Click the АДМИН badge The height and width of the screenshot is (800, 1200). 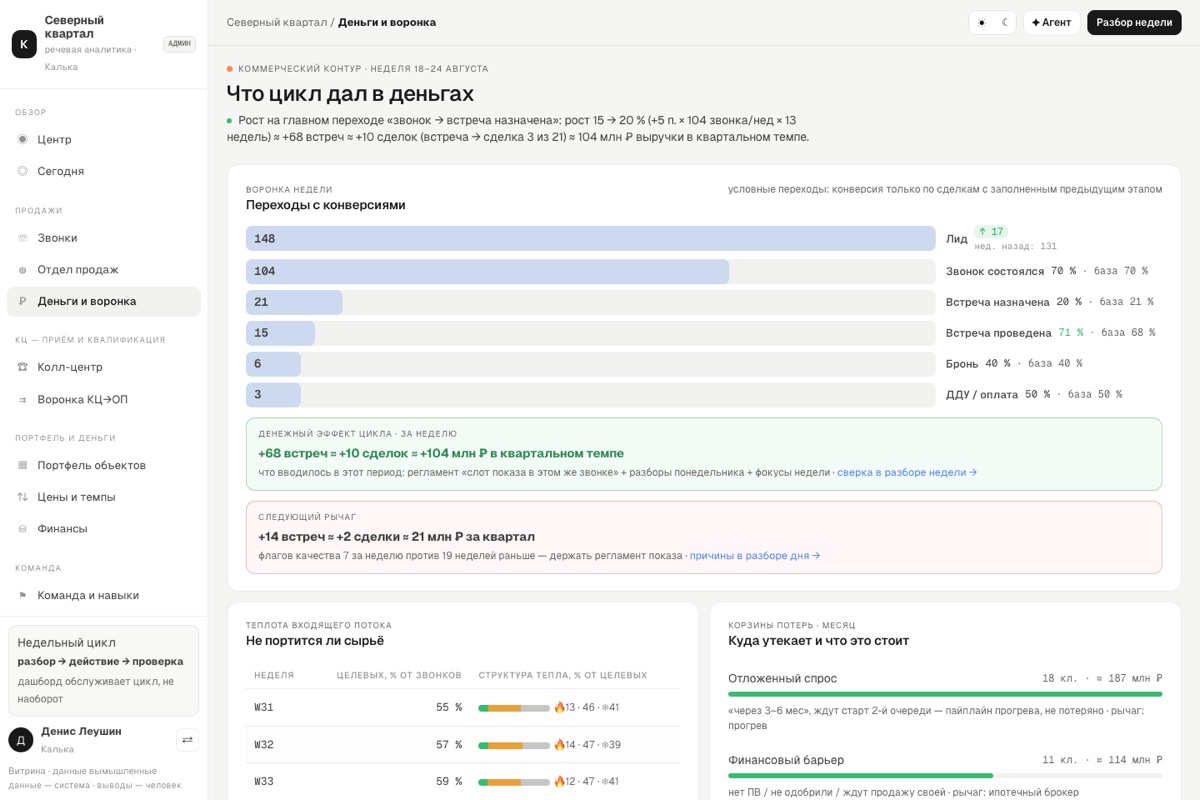click(x=180, y=44)
